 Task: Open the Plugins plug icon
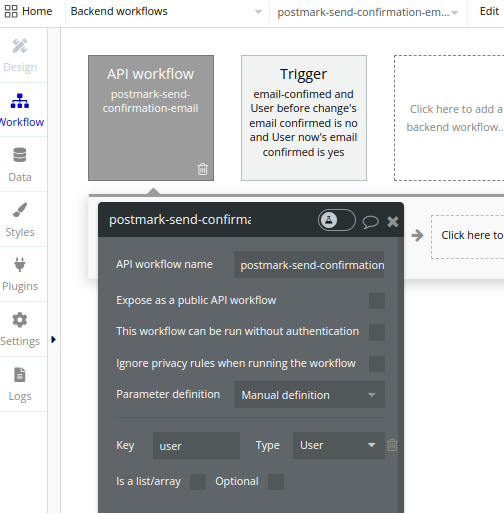[x=20, y=265]
